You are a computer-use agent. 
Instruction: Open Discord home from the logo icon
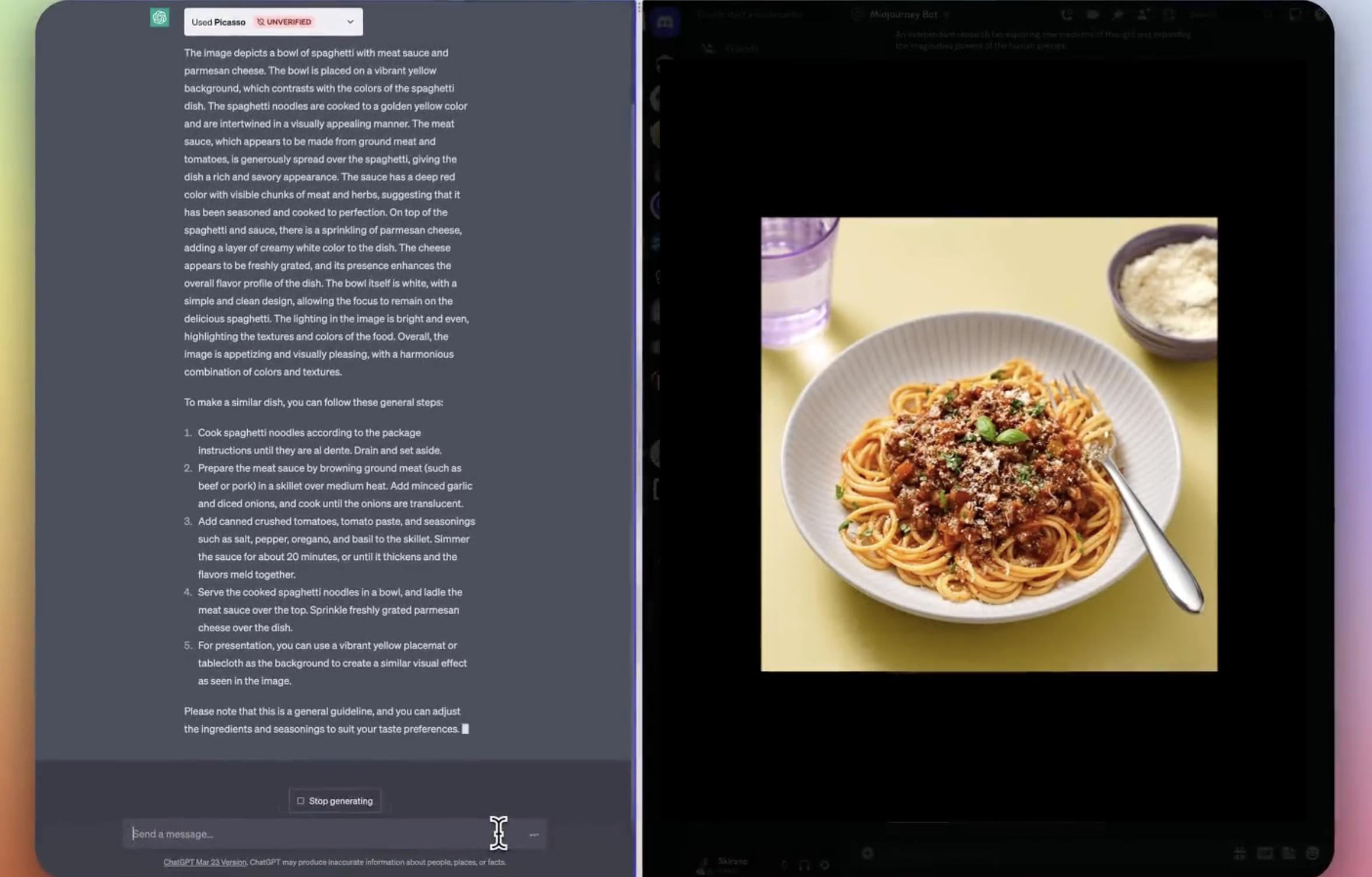[665, 23]
